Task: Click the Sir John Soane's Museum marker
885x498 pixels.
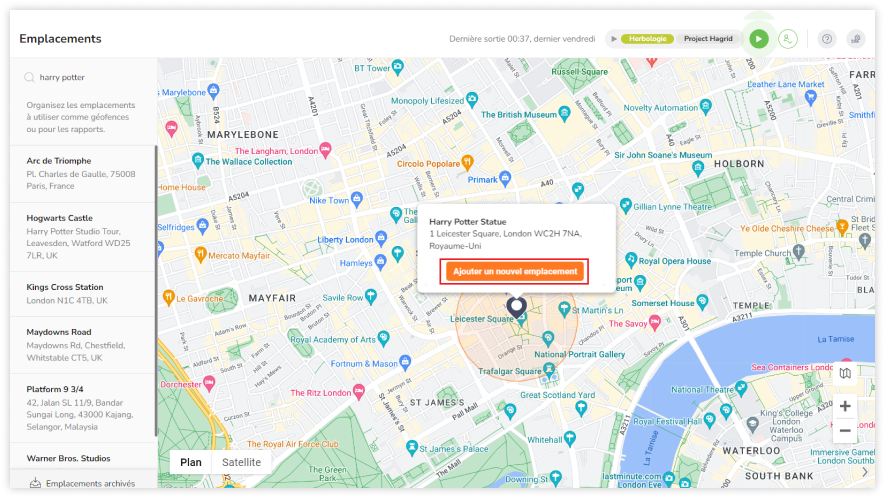Action: 698,168
